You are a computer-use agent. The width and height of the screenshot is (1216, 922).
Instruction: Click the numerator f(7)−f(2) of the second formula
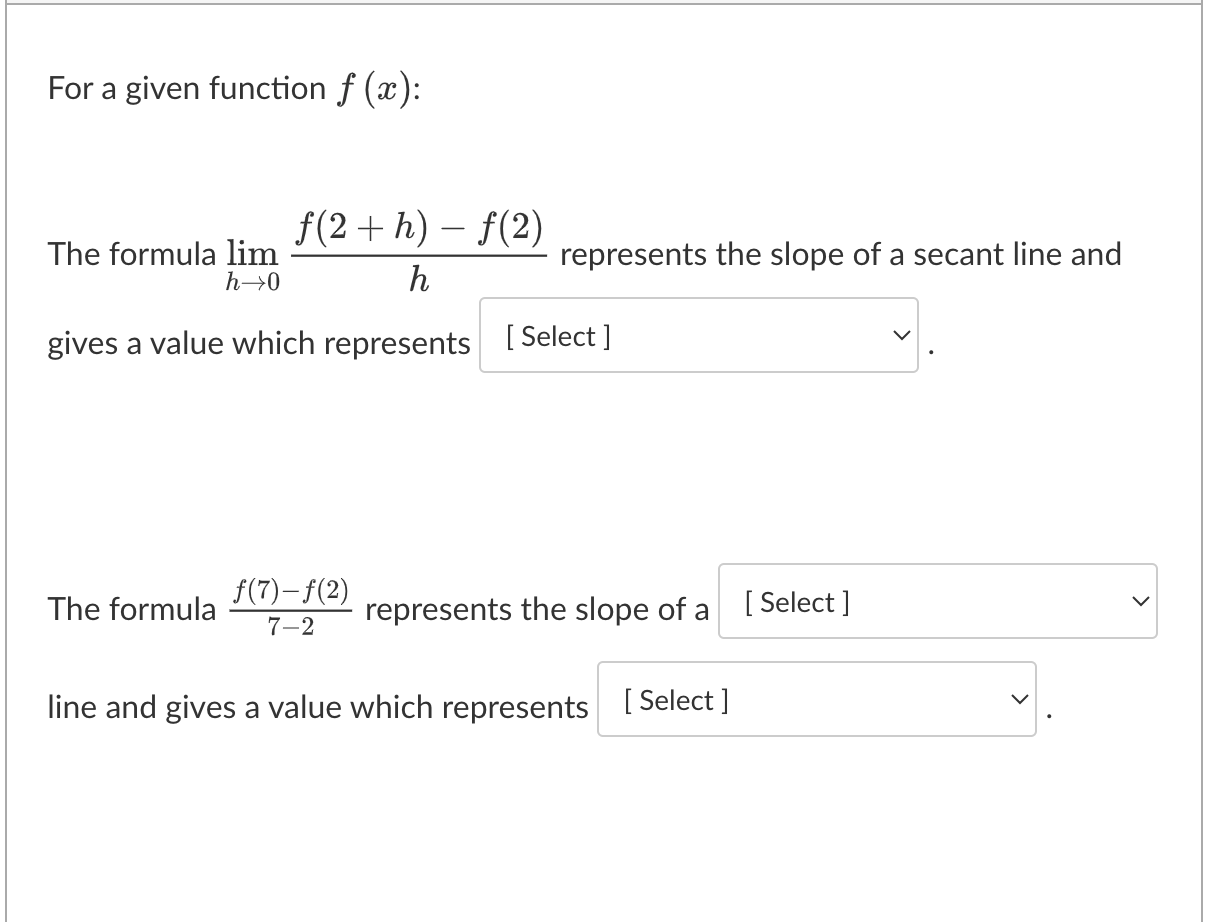click(x=290, y=590)
